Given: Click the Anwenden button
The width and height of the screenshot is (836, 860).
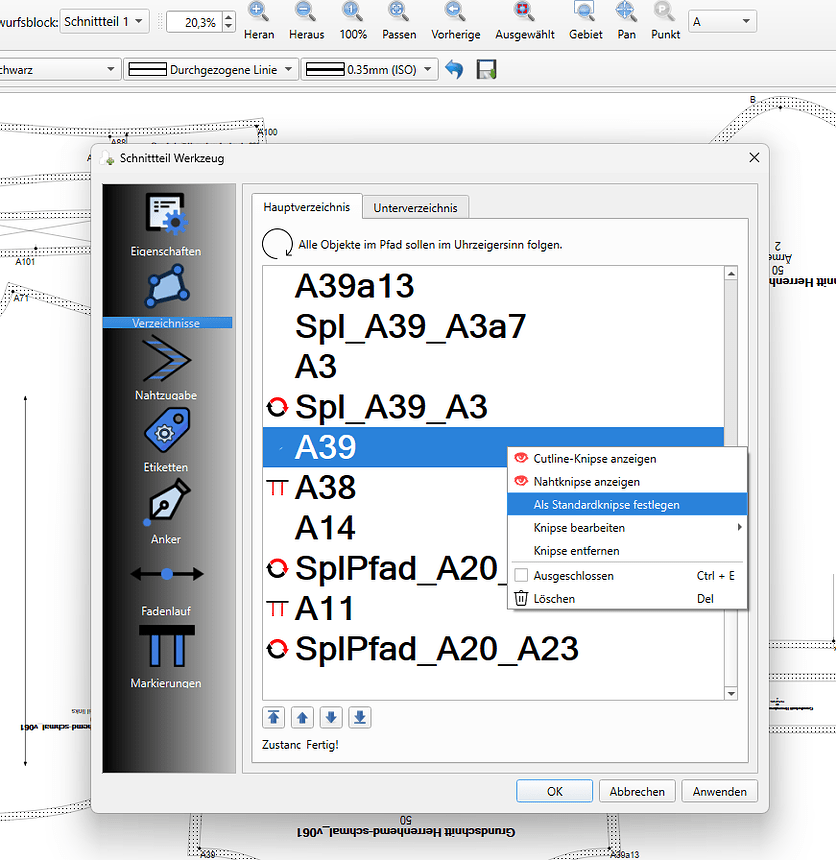Looking at the screenshot, I should coord(719,791).
